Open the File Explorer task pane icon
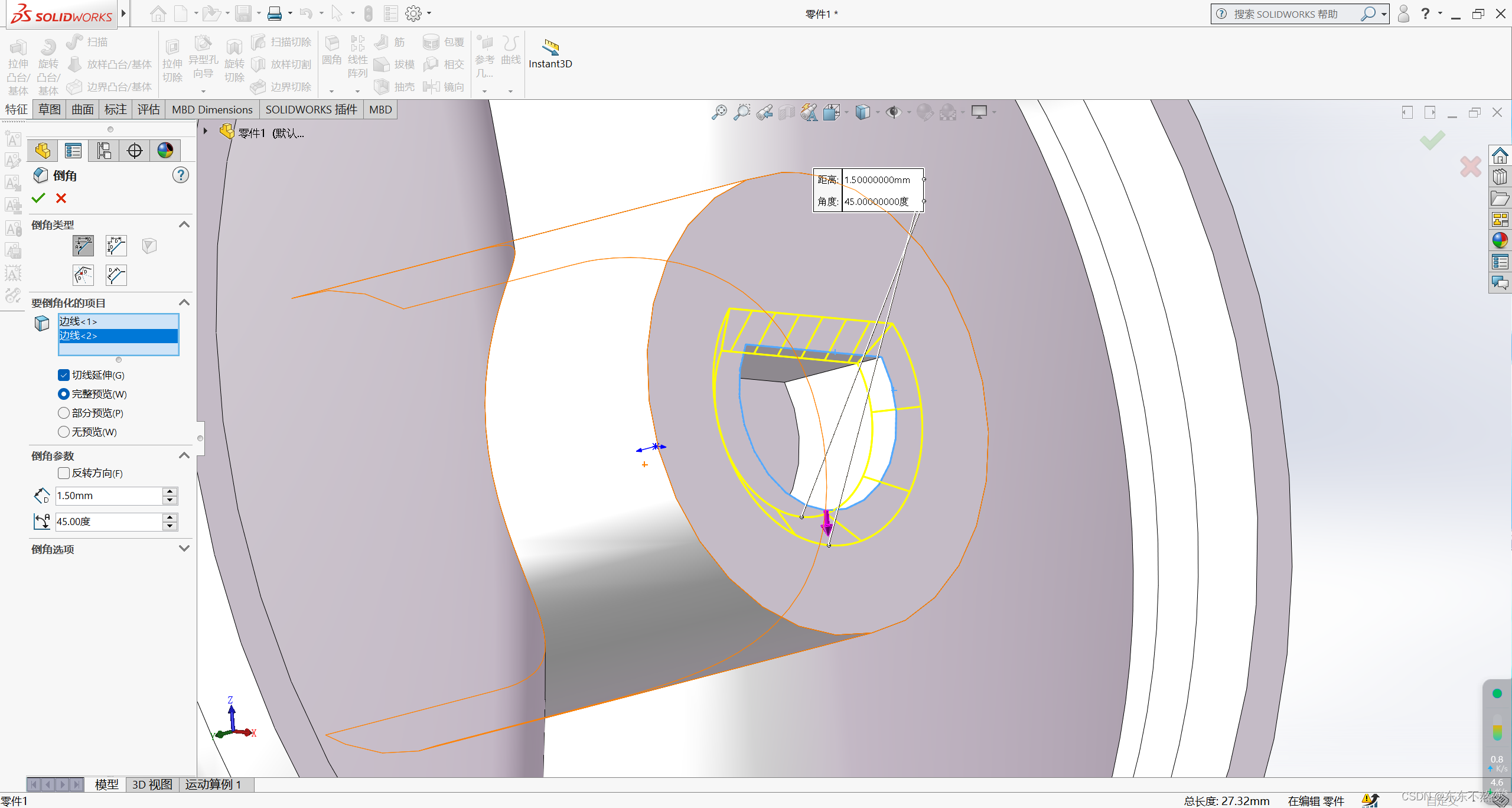 click(1500, 198)
